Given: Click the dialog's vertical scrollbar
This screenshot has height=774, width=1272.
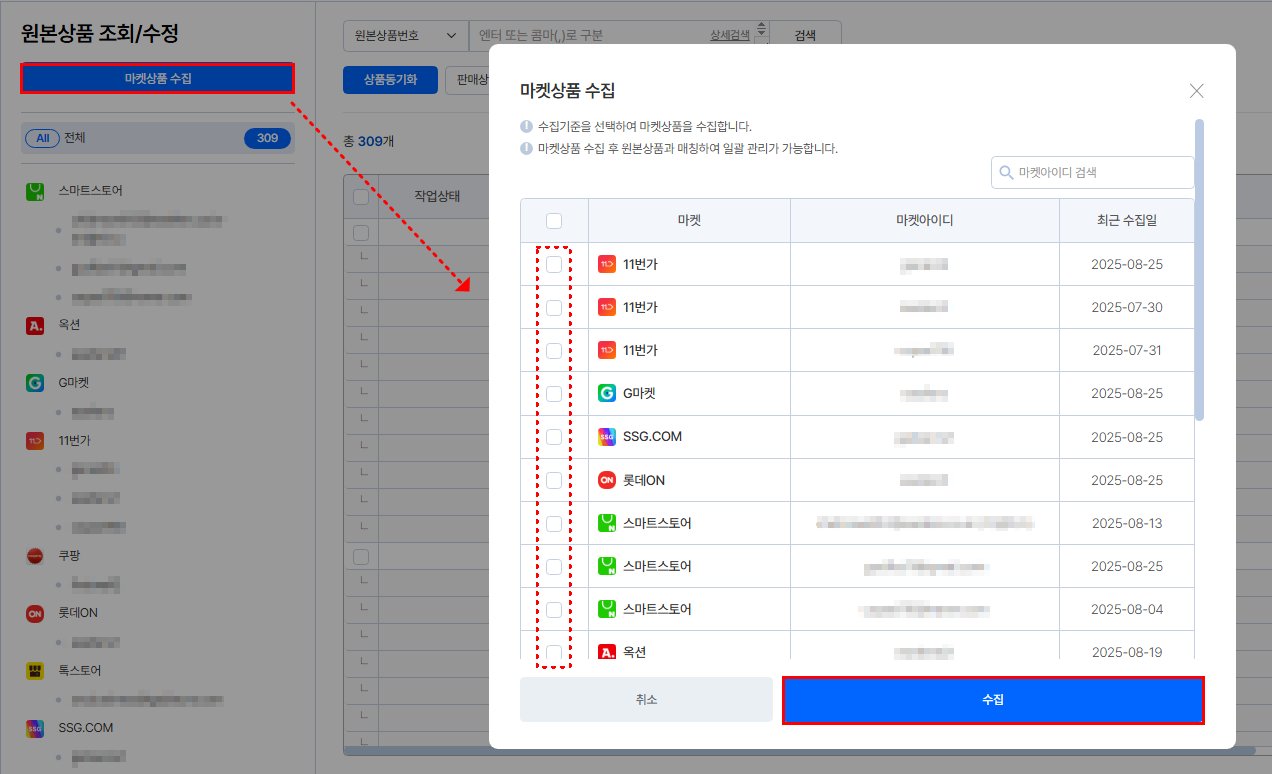Looking at the screenshot, I should point(1200,270).
